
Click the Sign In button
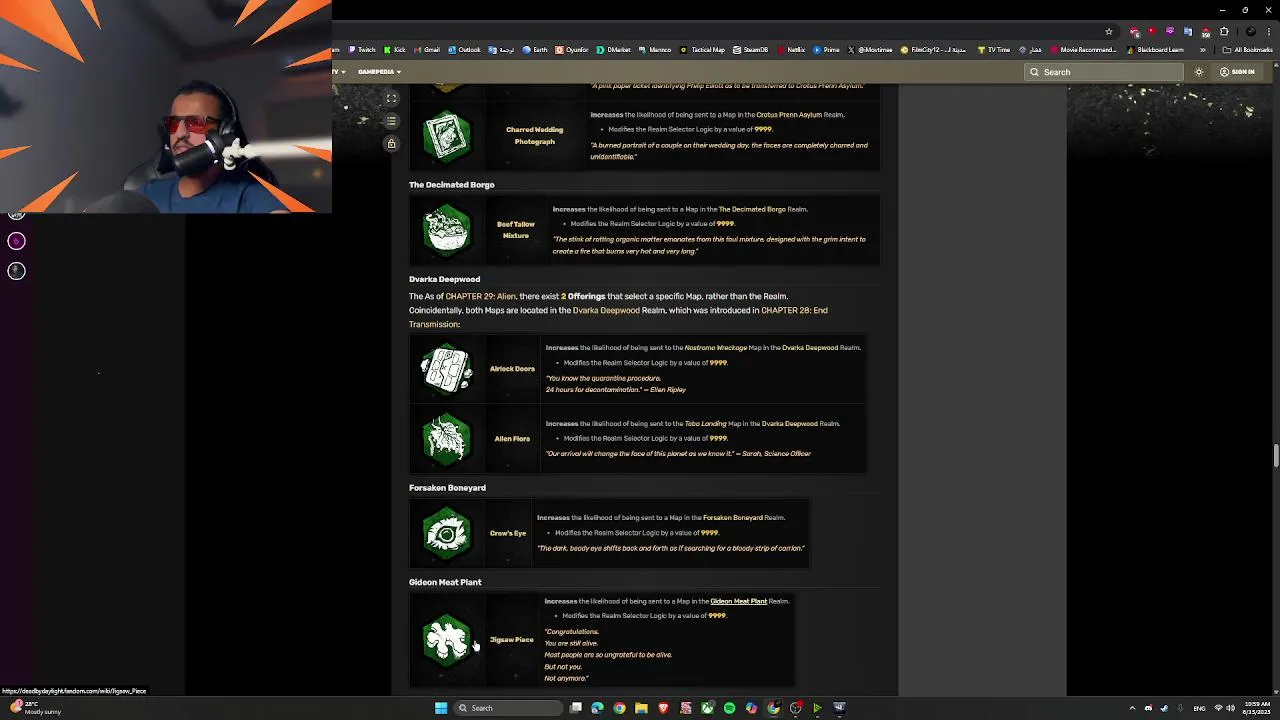click(1238, 72)
